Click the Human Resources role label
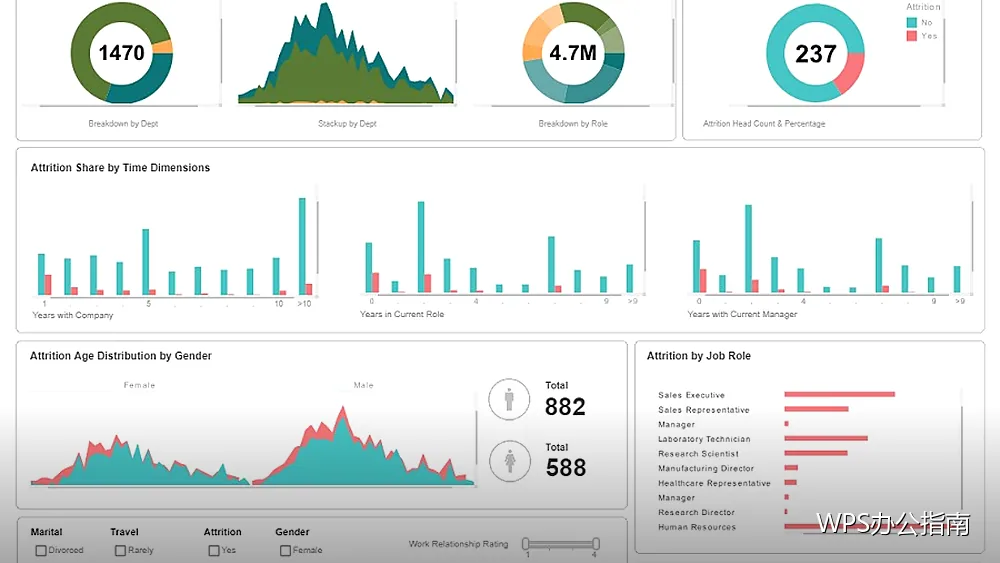 pos(697,527)
